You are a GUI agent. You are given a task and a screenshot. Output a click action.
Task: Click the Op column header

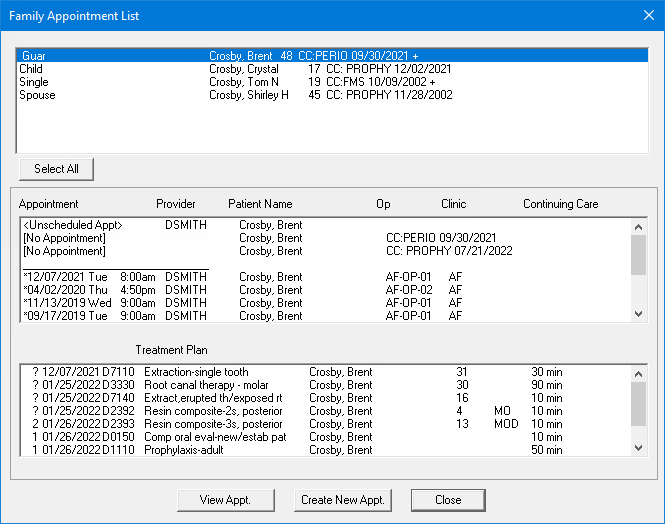(383, 204)
